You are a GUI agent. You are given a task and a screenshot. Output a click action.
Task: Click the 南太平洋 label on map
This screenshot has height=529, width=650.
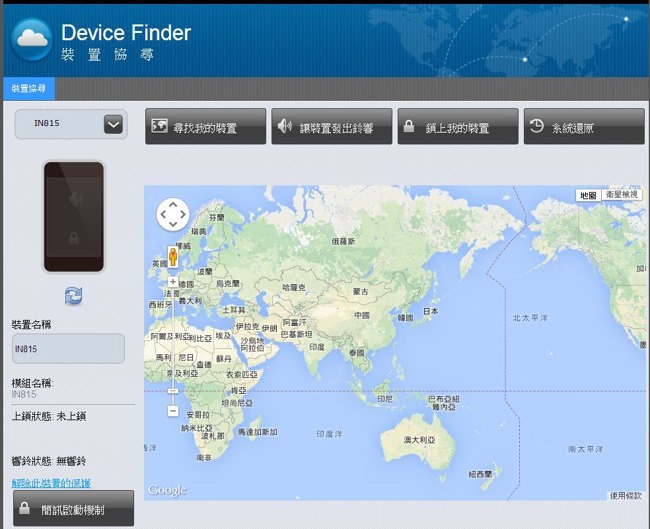(585, 449)
